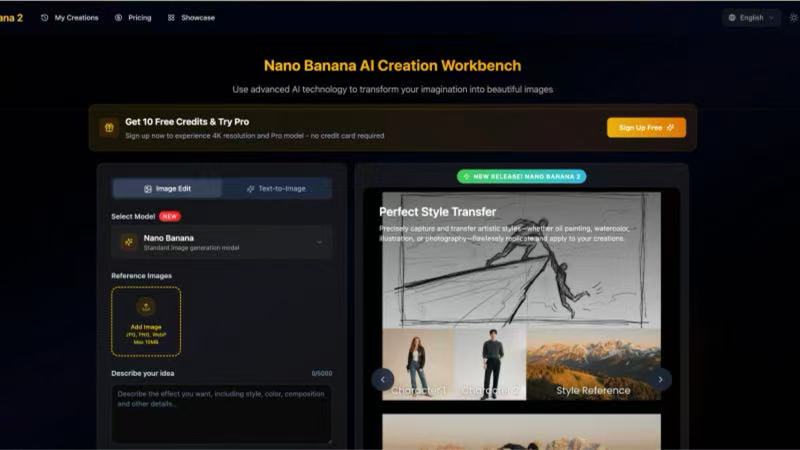The height and width of the screenshot is (450, 800).
Task: Advance to the next carousel slide
Action: (x=660, y=379)
